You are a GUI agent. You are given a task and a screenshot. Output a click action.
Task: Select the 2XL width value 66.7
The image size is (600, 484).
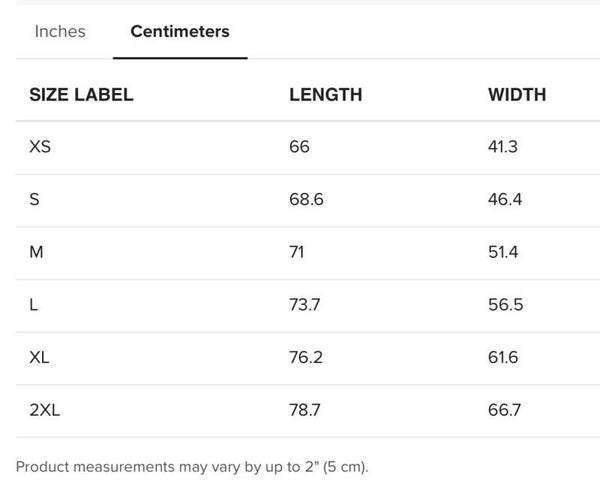[x=505, y=409]
